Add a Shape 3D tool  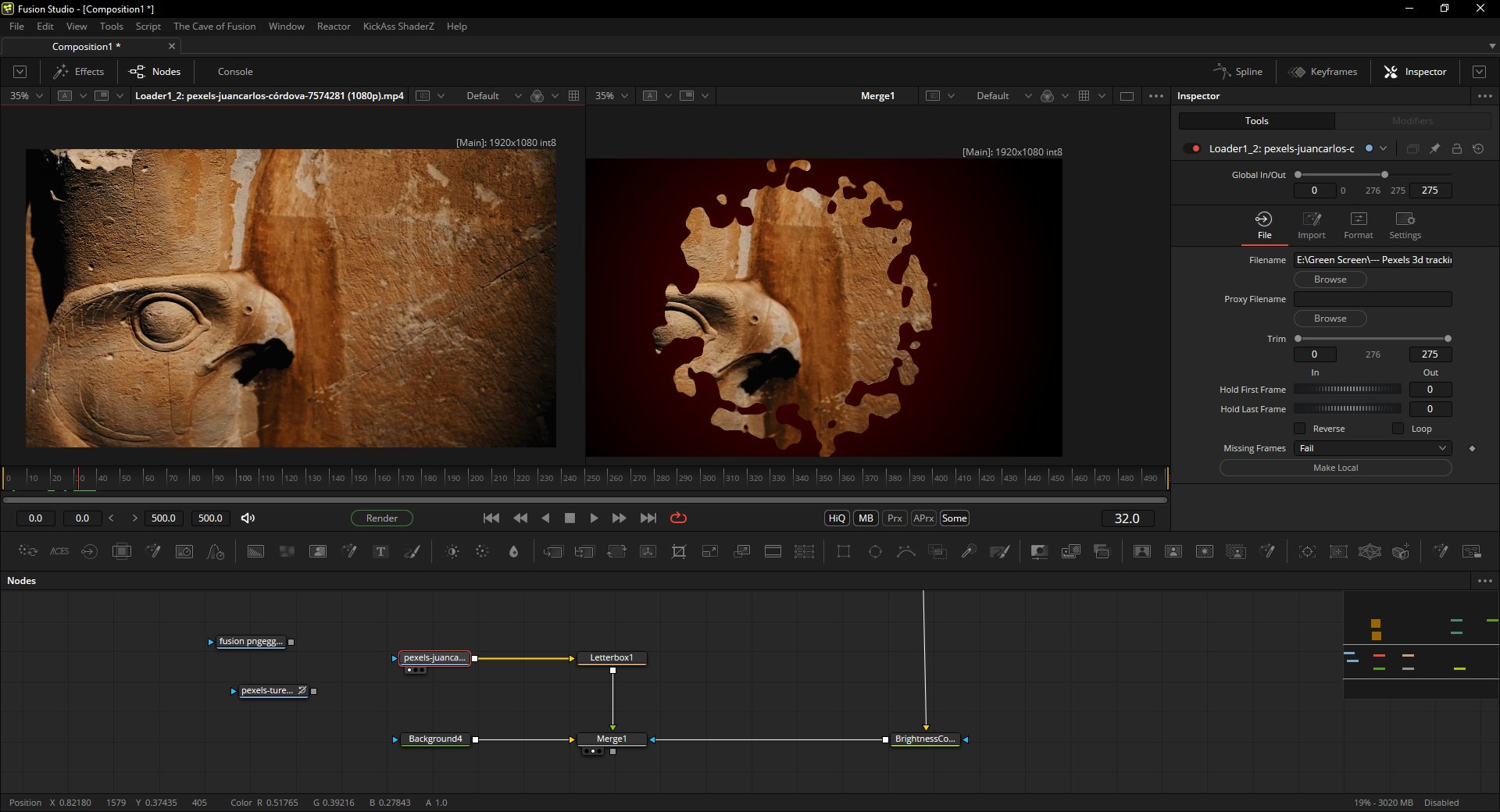point(1370,551)
